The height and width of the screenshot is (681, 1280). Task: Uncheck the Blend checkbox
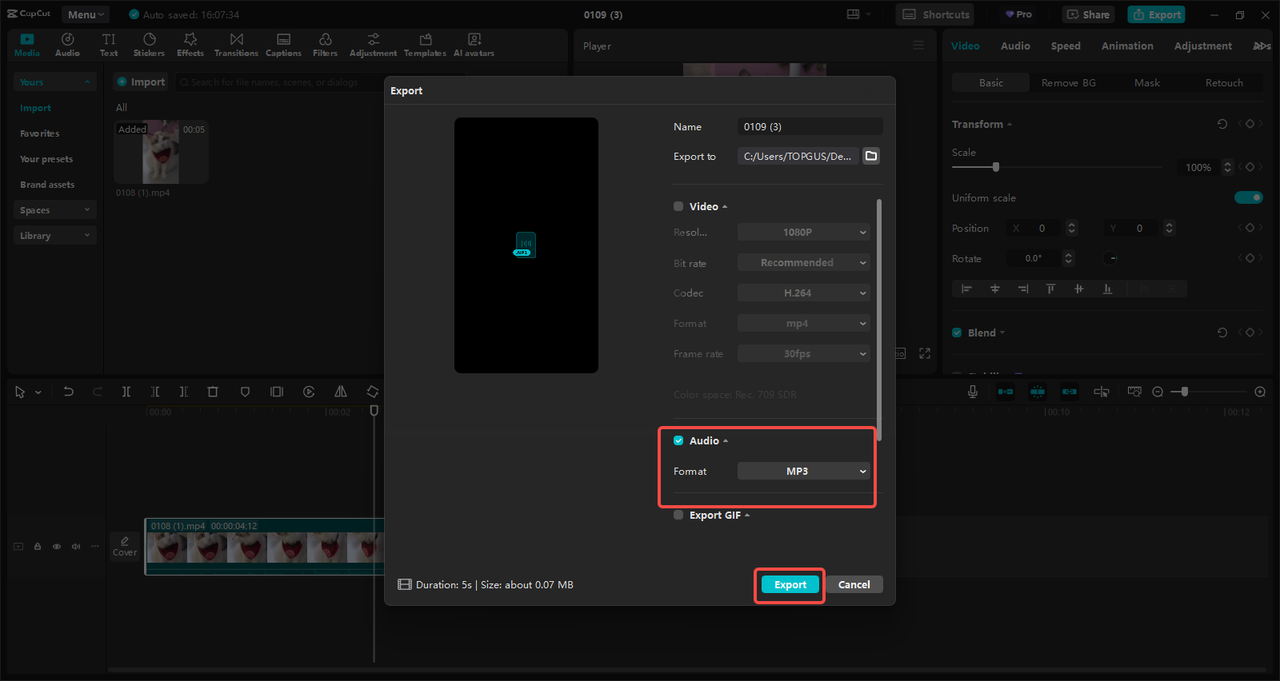coord(957,333)
